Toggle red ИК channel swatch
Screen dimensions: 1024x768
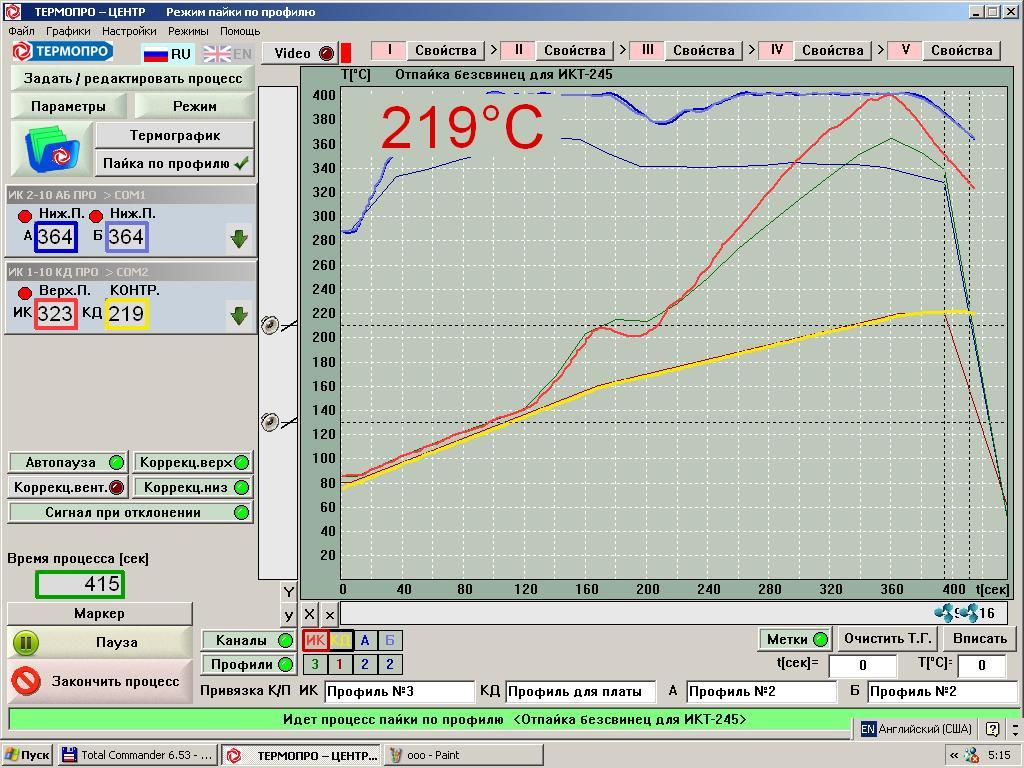point(315,641)
